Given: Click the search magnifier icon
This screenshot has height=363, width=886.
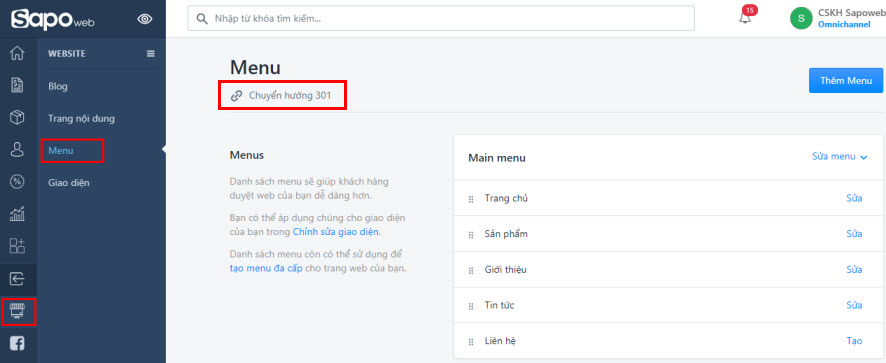Looking at the screenshot, I should (x=202, y=19).
